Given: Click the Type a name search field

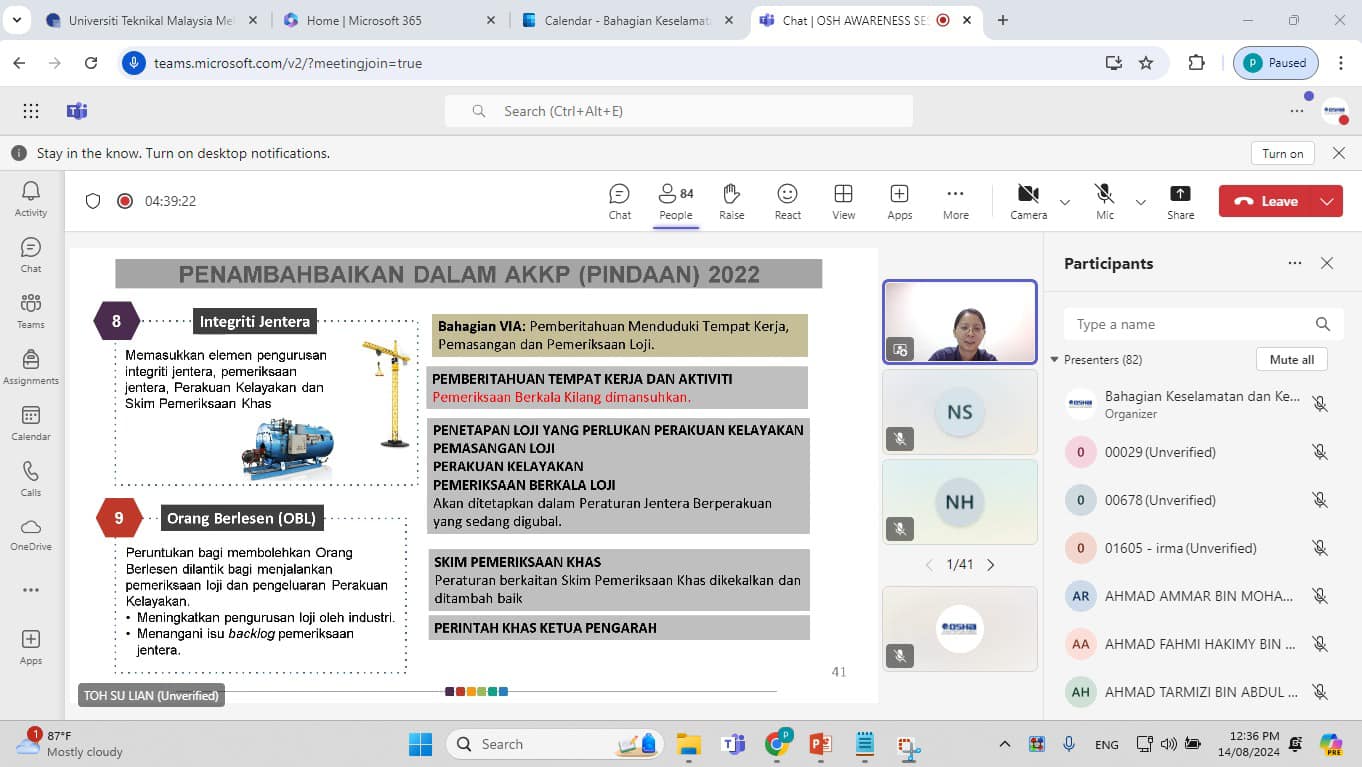Looking at the screenshot, I should coord(1190,324).
